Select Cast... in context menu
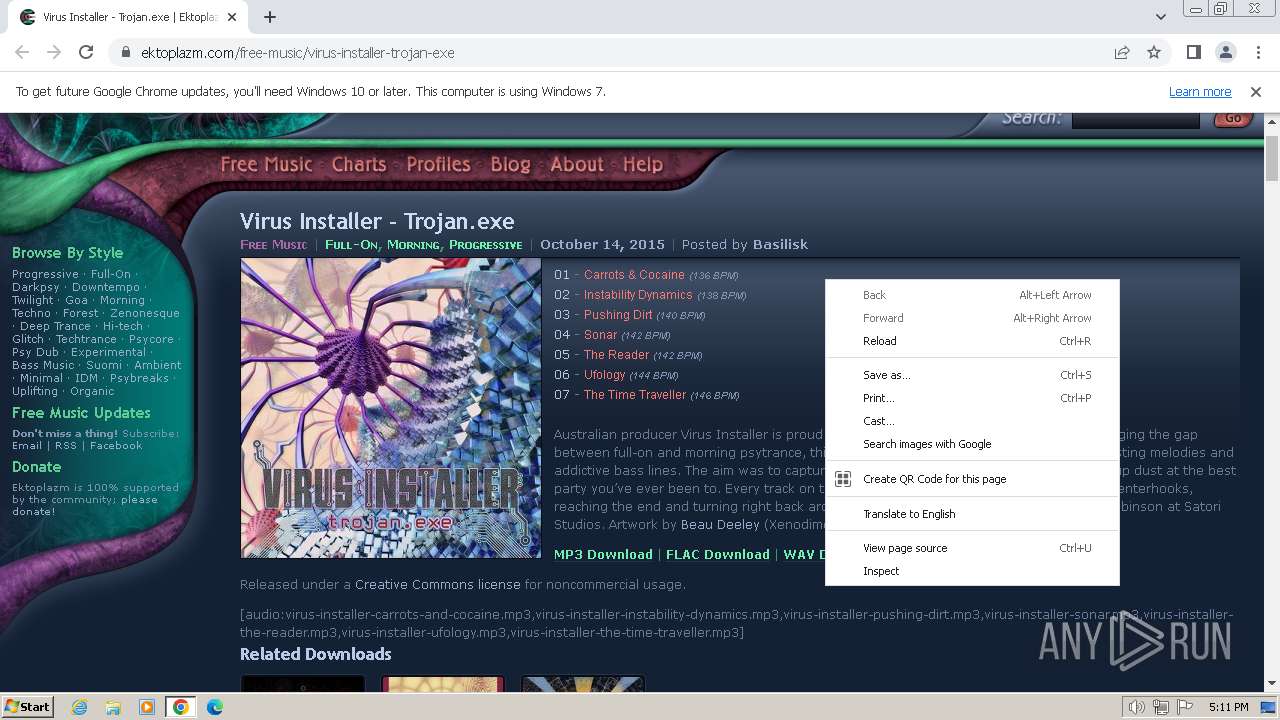1280x720 pixels. coord(972,421)
